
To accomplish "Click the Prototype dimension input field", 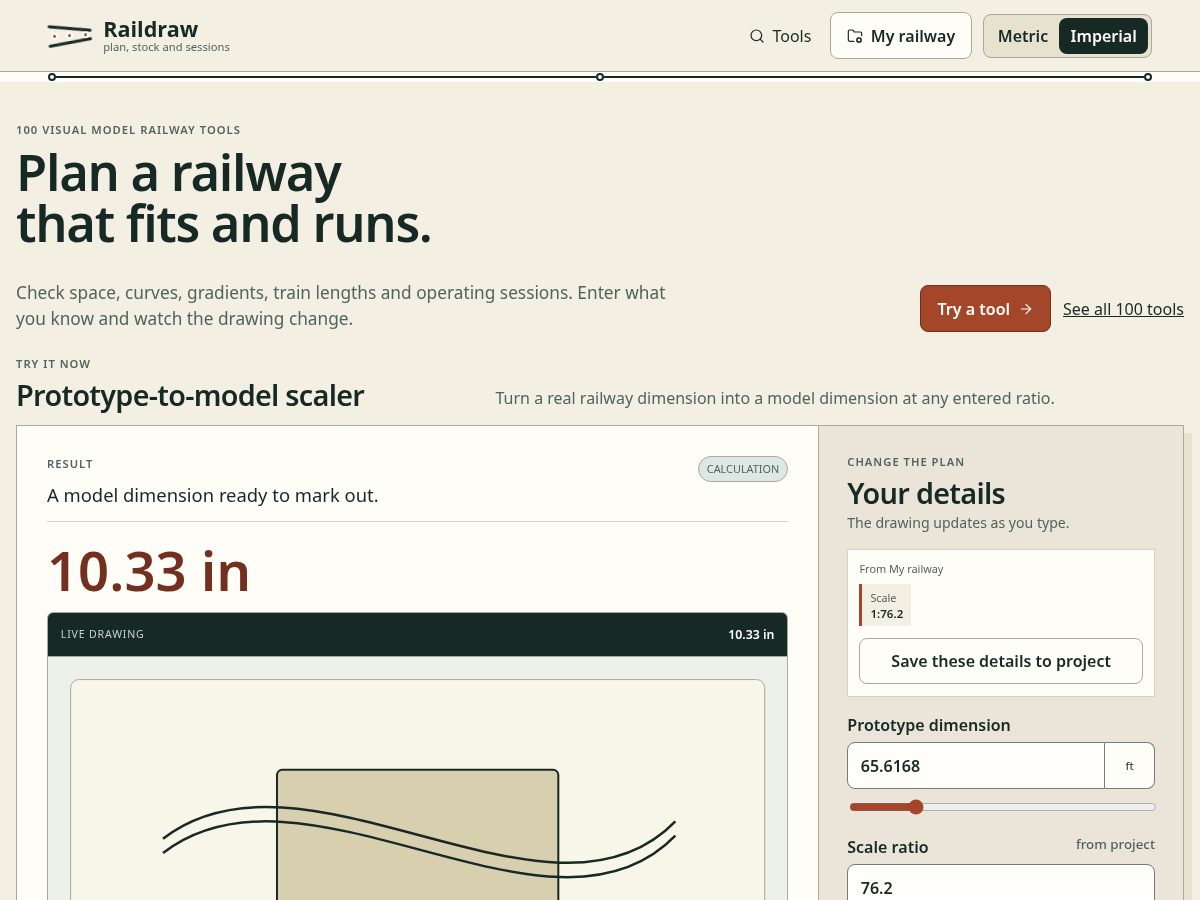I will [x=976, y=766].
